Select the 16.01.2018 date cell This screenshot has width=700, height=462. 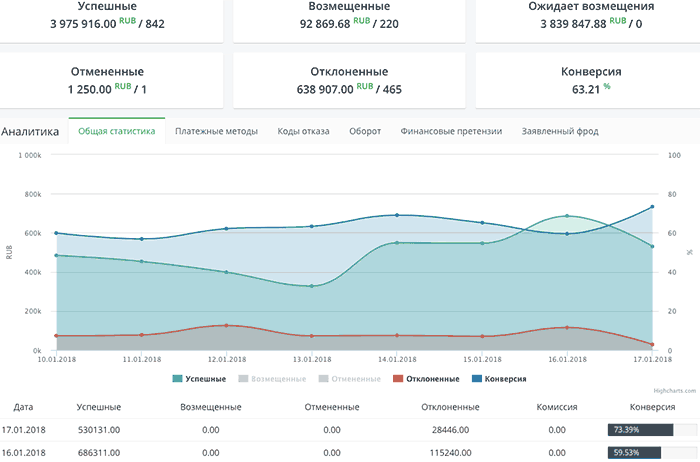point(23,453)
